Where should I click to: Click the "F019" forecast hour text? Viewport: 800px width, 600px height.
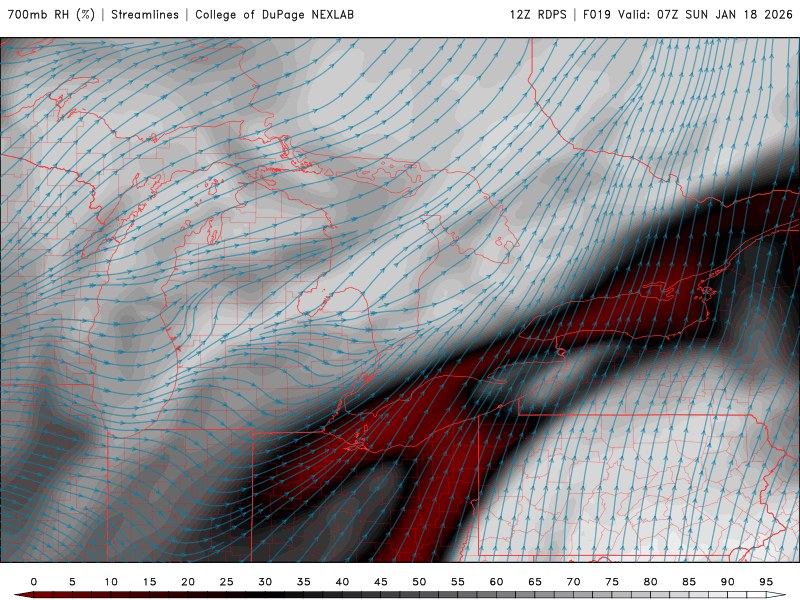[597, 15]
